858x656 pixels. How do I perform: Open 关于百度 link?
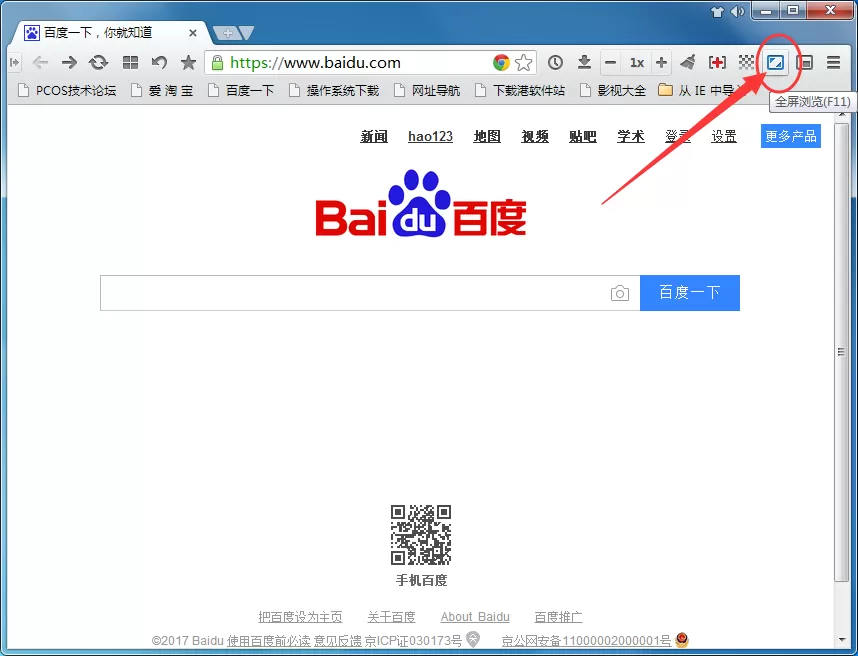point(391,617)
